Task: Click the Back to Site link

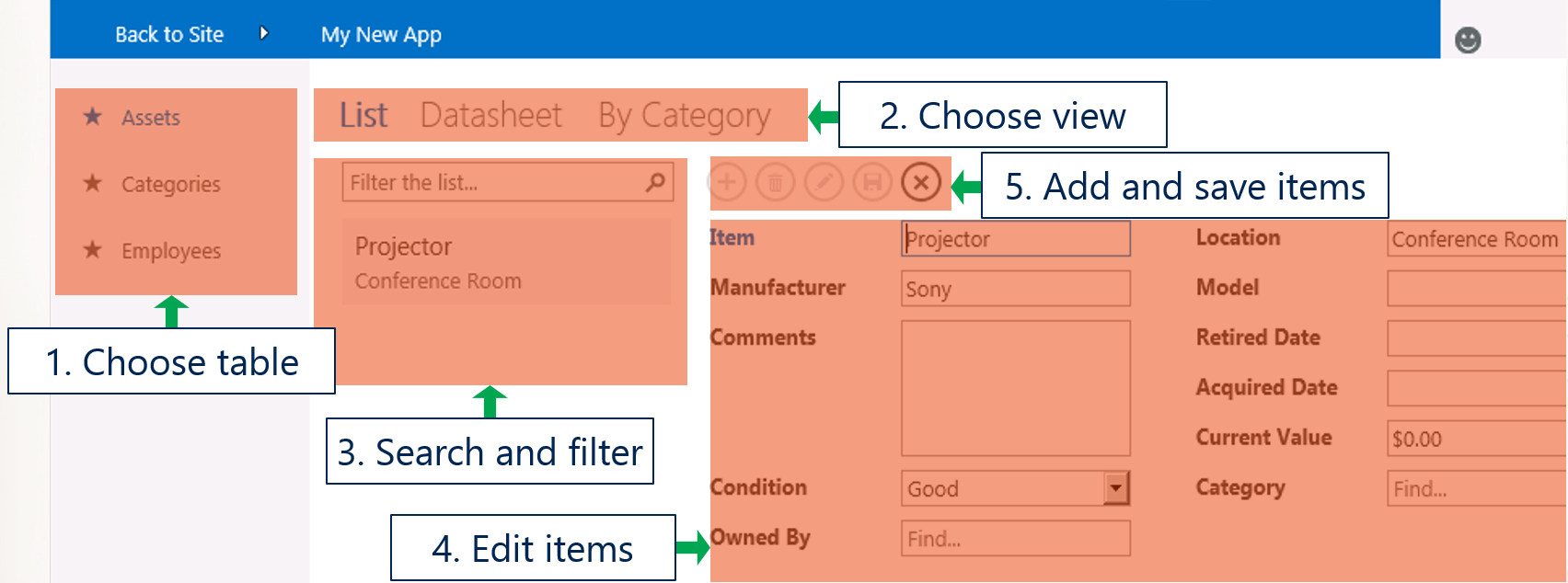Action: coord(169,35)
